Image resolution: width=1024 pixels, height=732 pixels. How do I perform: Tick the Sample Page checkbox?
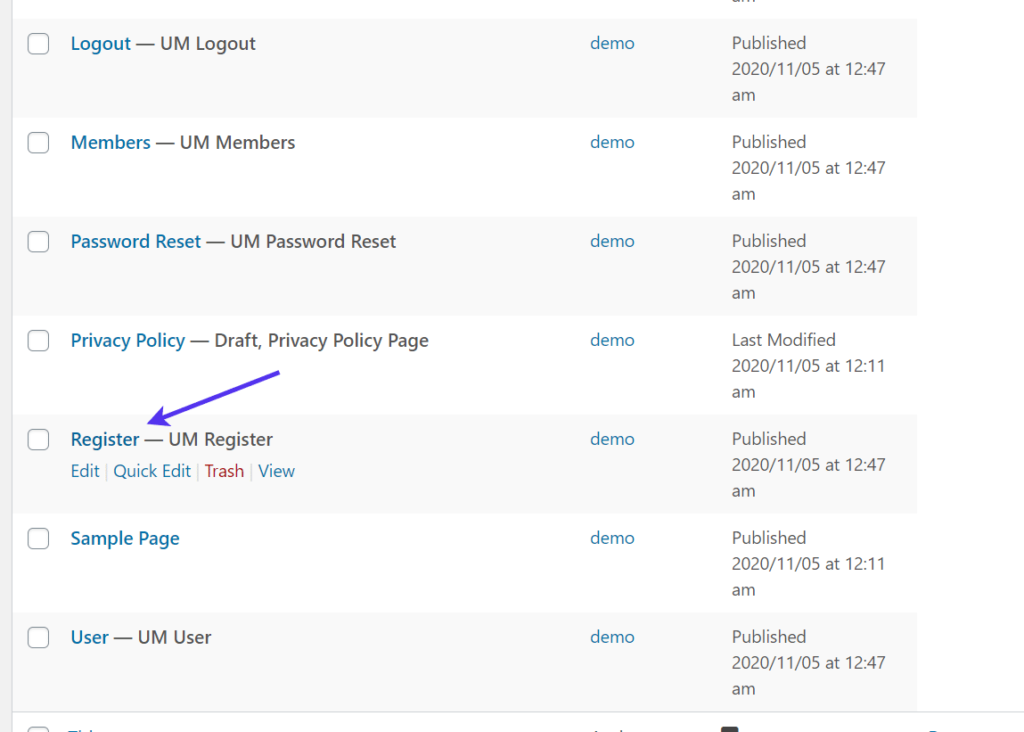coord(38,539)
